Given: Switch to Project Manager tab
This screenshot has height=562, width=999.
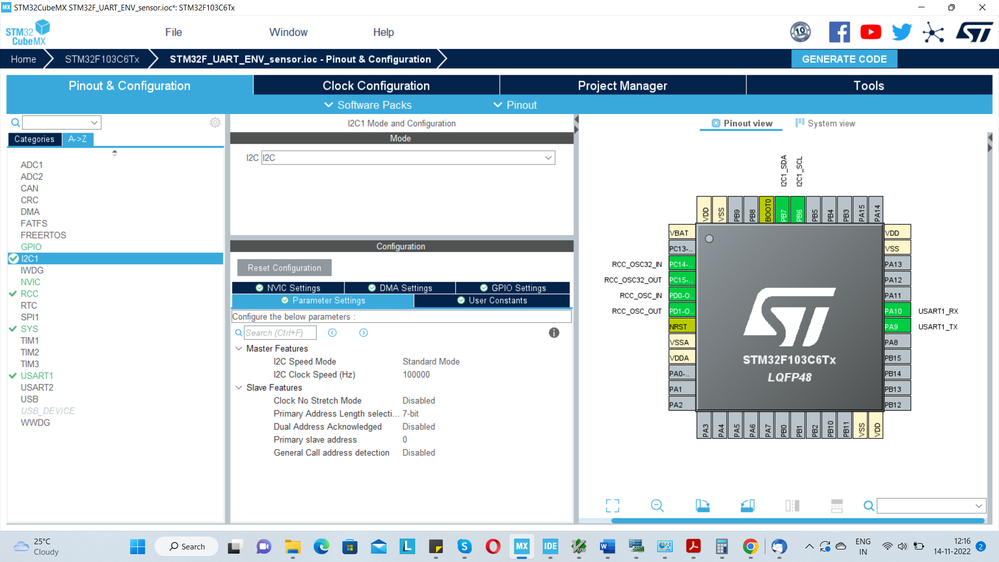Looking at the screenshot, I should [x=622, y=85].
